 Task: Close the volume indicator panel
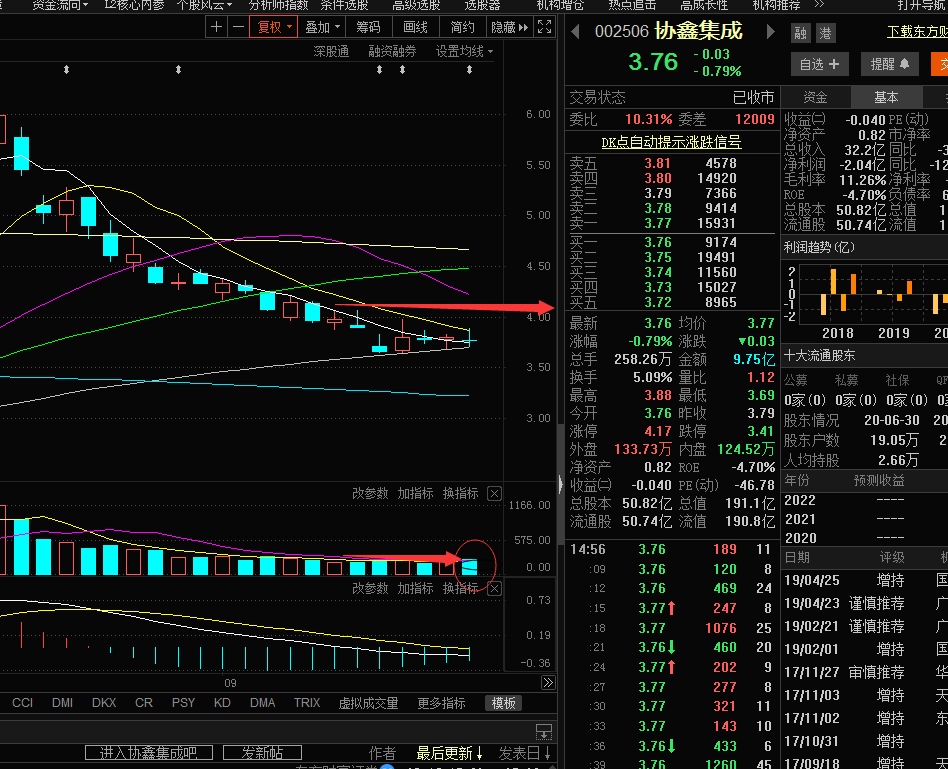(x=495, y=493)
